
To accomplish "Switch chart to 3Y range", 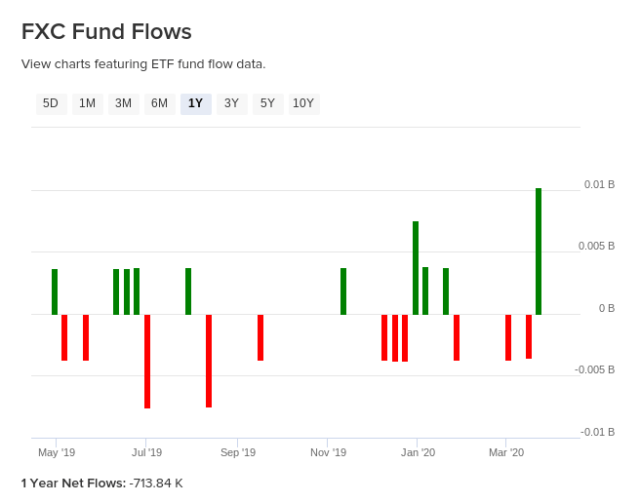I will [231, 103].
